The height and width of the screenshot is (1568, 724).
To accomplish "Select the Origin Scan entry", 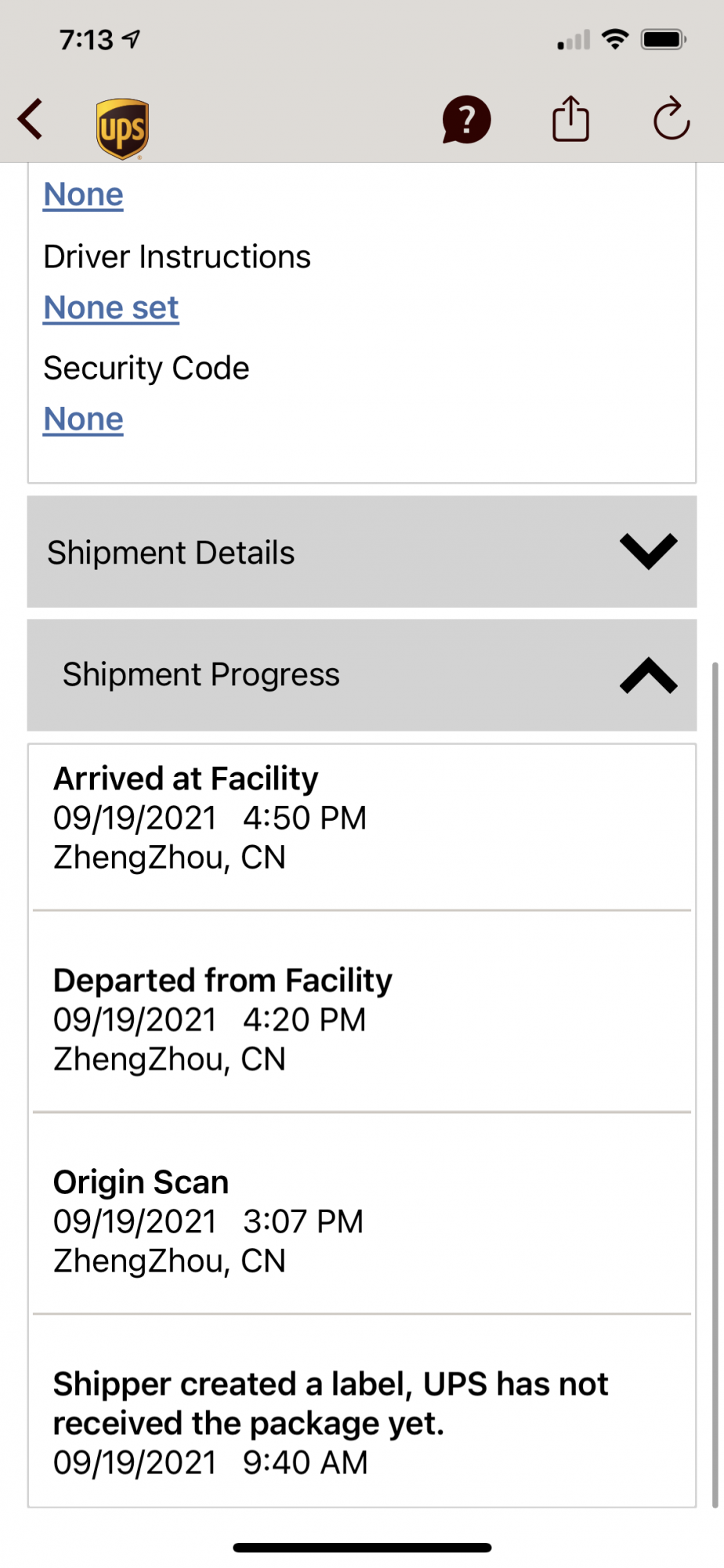I will [x=360, y=1221].
